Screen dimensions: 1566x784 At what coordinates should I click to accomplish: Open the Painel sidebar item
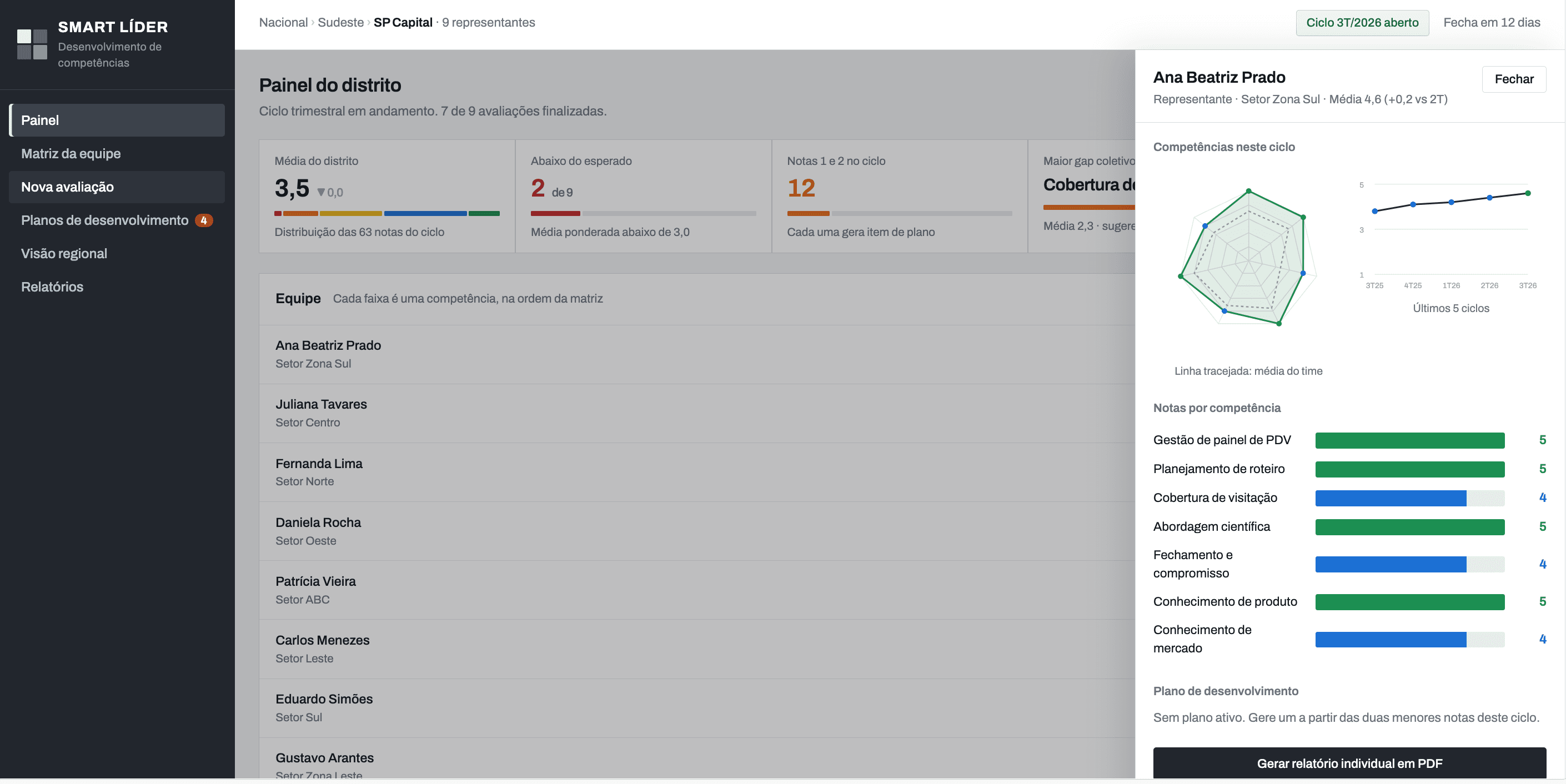pyautogui.click(x=117, y=120)
